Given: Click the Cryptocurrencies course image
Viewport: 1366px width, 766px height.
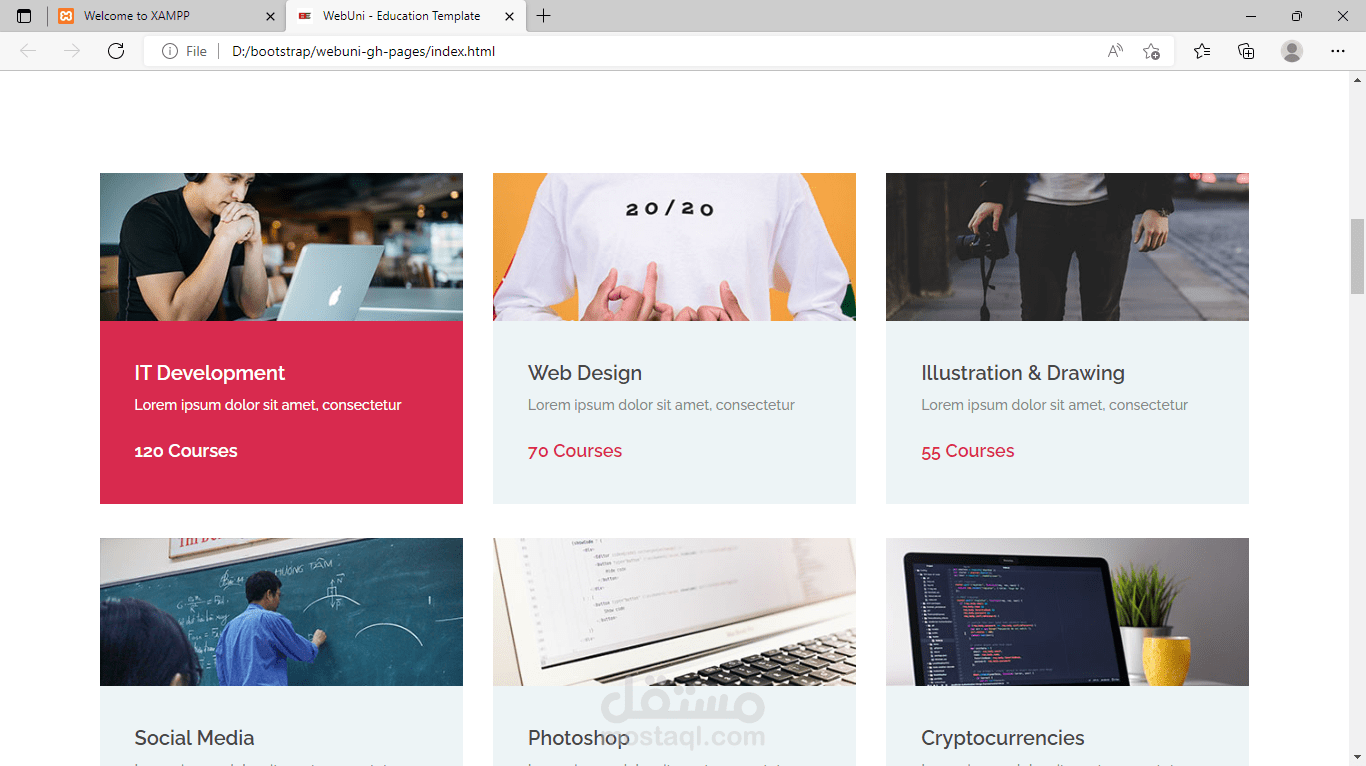Looking at the screenshot, I should point(1067,612).
